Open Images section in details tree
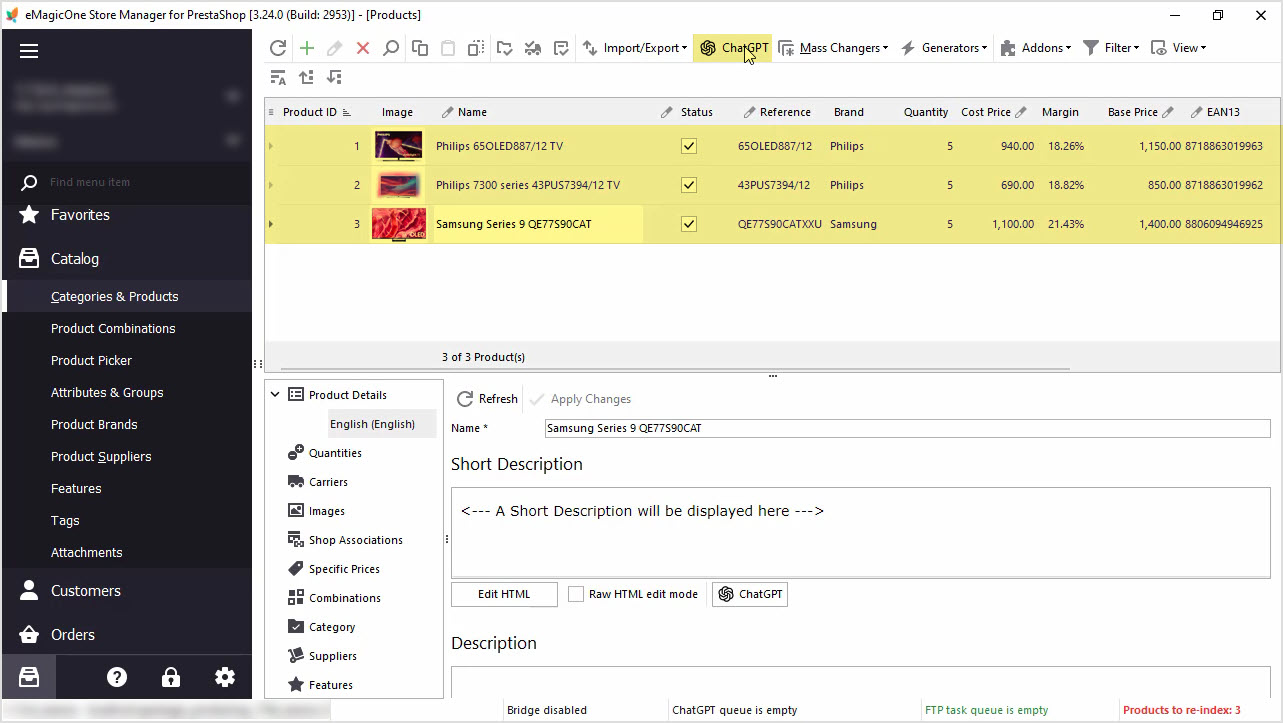This screenshot has width=1283, height=723. 326,511
